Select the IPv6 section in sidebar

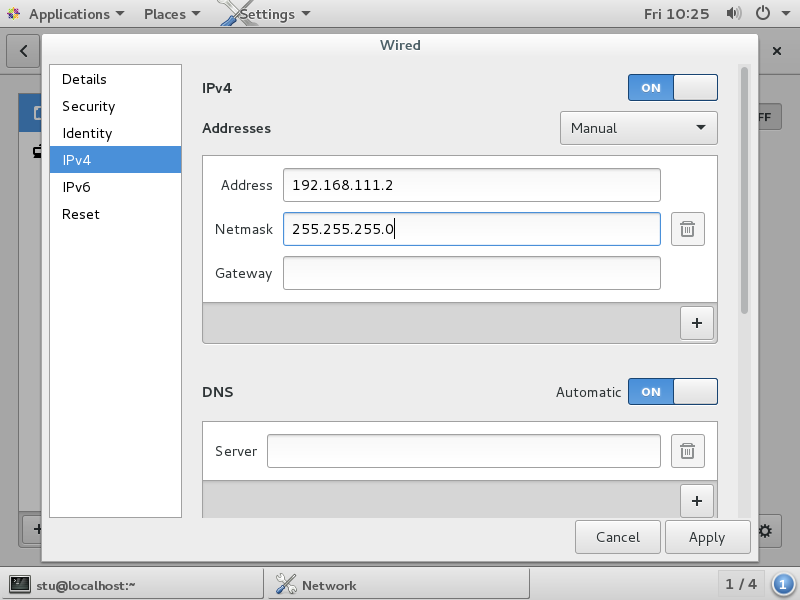pos(77,187)
